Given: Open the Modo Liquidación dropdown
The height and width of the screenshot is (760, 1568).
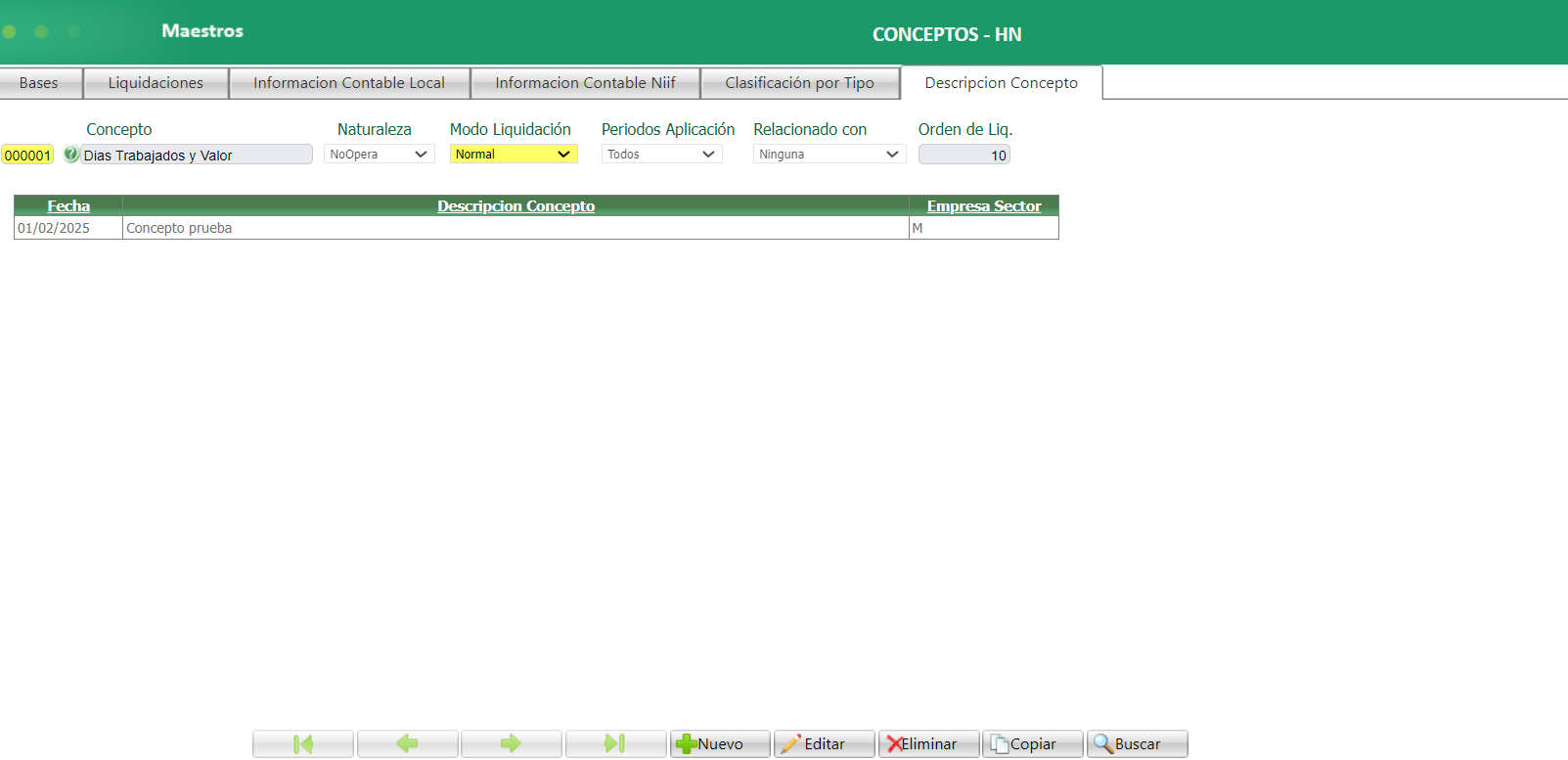Looking at the screenshot, I should [x=514, y=155].
